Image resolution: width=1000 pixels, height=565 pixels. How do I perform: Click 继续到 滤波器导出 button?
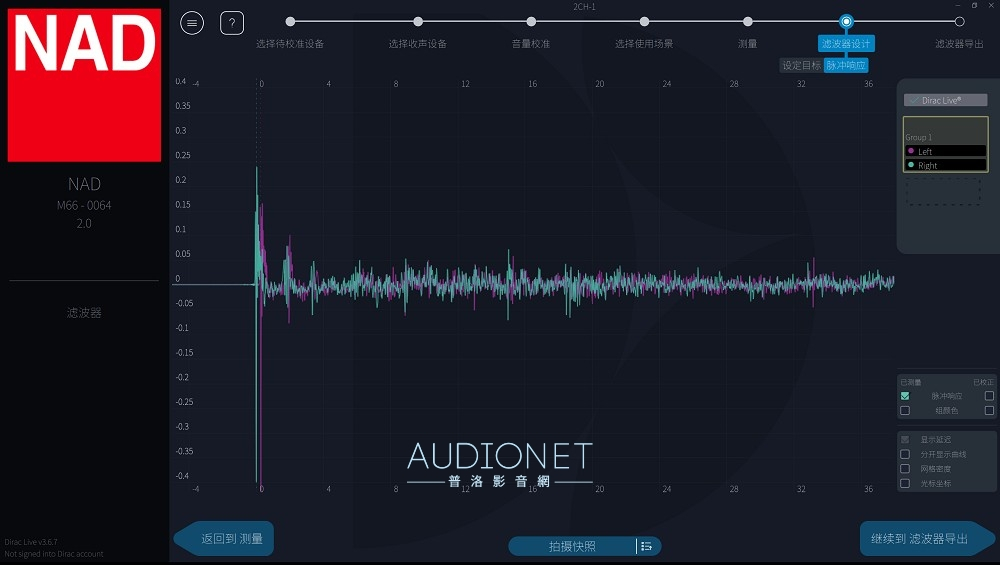[x=926, y=539]
